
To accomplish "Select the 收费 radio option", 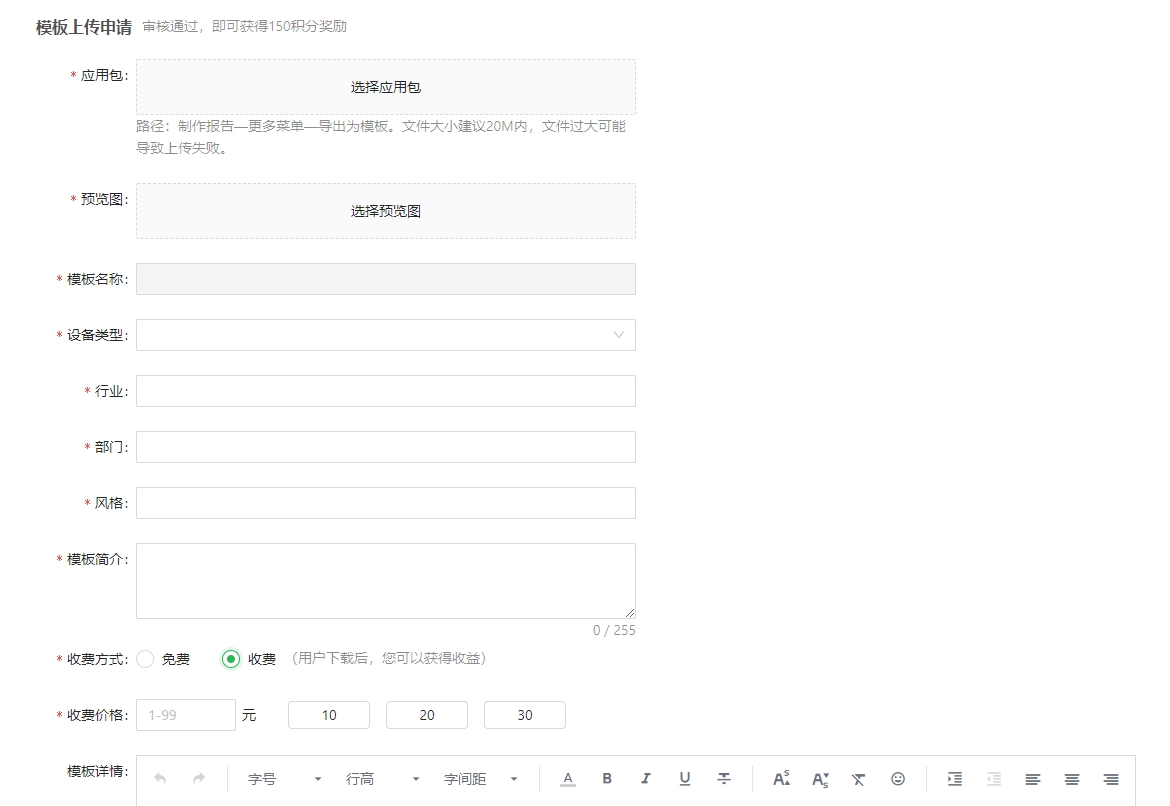I will point(232,659).
